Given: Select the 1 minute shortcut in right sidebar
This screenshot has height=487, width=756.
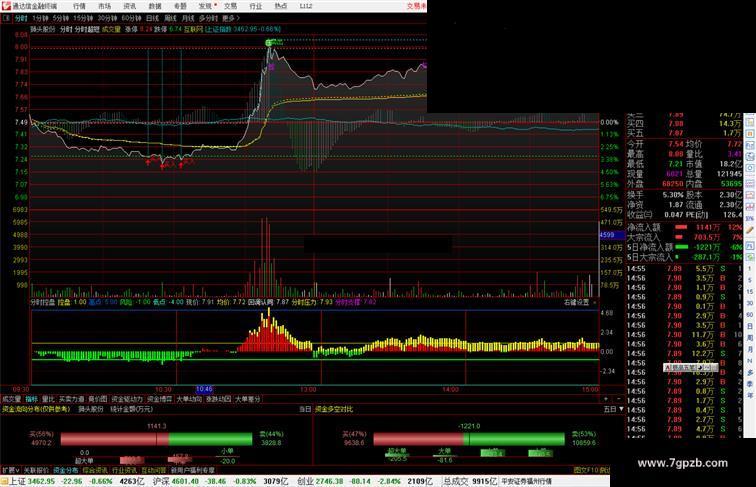Looking at the screenshot, I should coord(750,268).
